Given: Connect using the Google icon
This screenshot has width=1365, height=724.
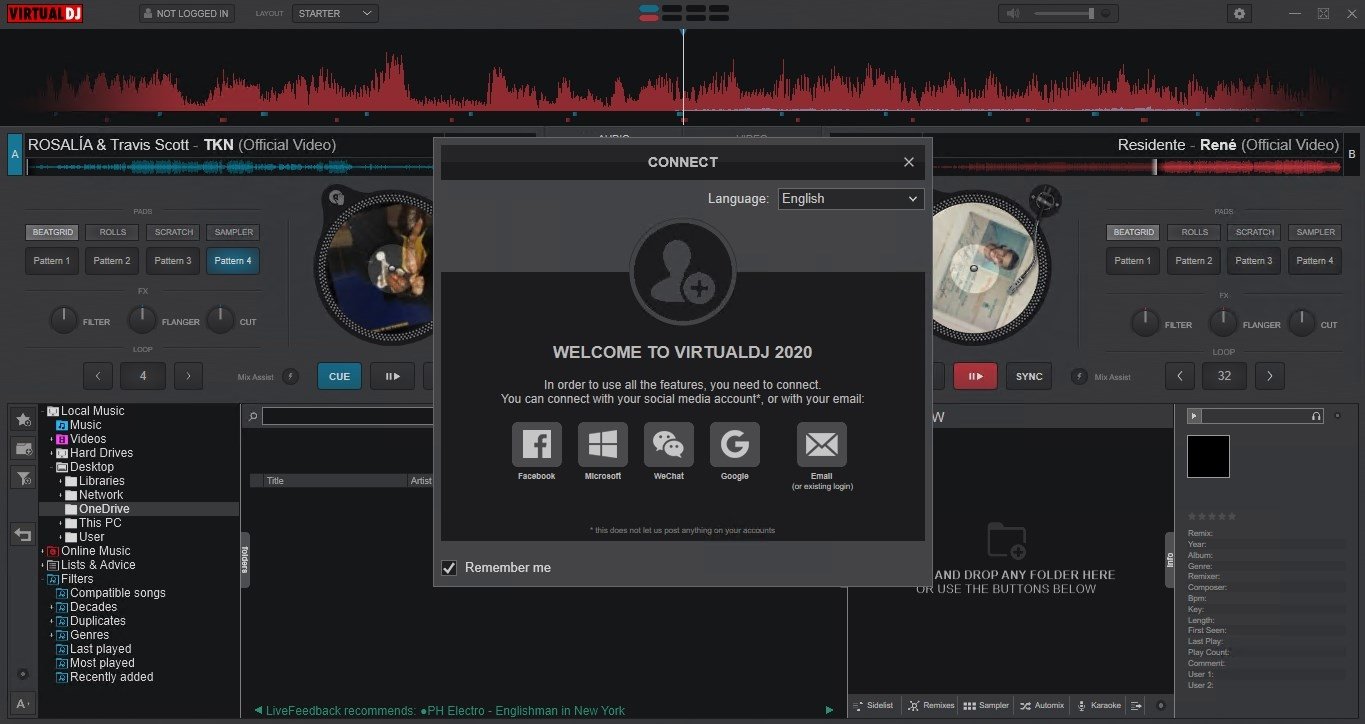Looking at the screenshot, I should 735,444.
